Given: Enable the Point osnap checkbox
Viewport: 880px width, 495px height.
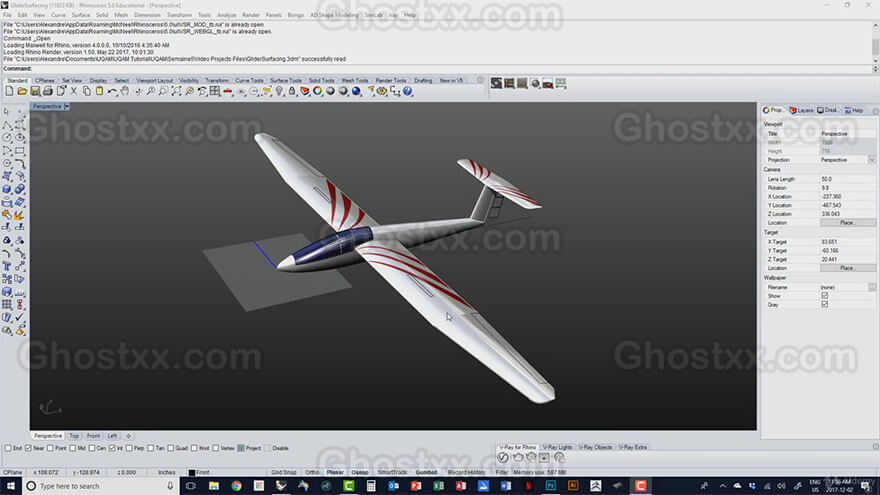Looking at the screenshot, I should pos(50,448).
